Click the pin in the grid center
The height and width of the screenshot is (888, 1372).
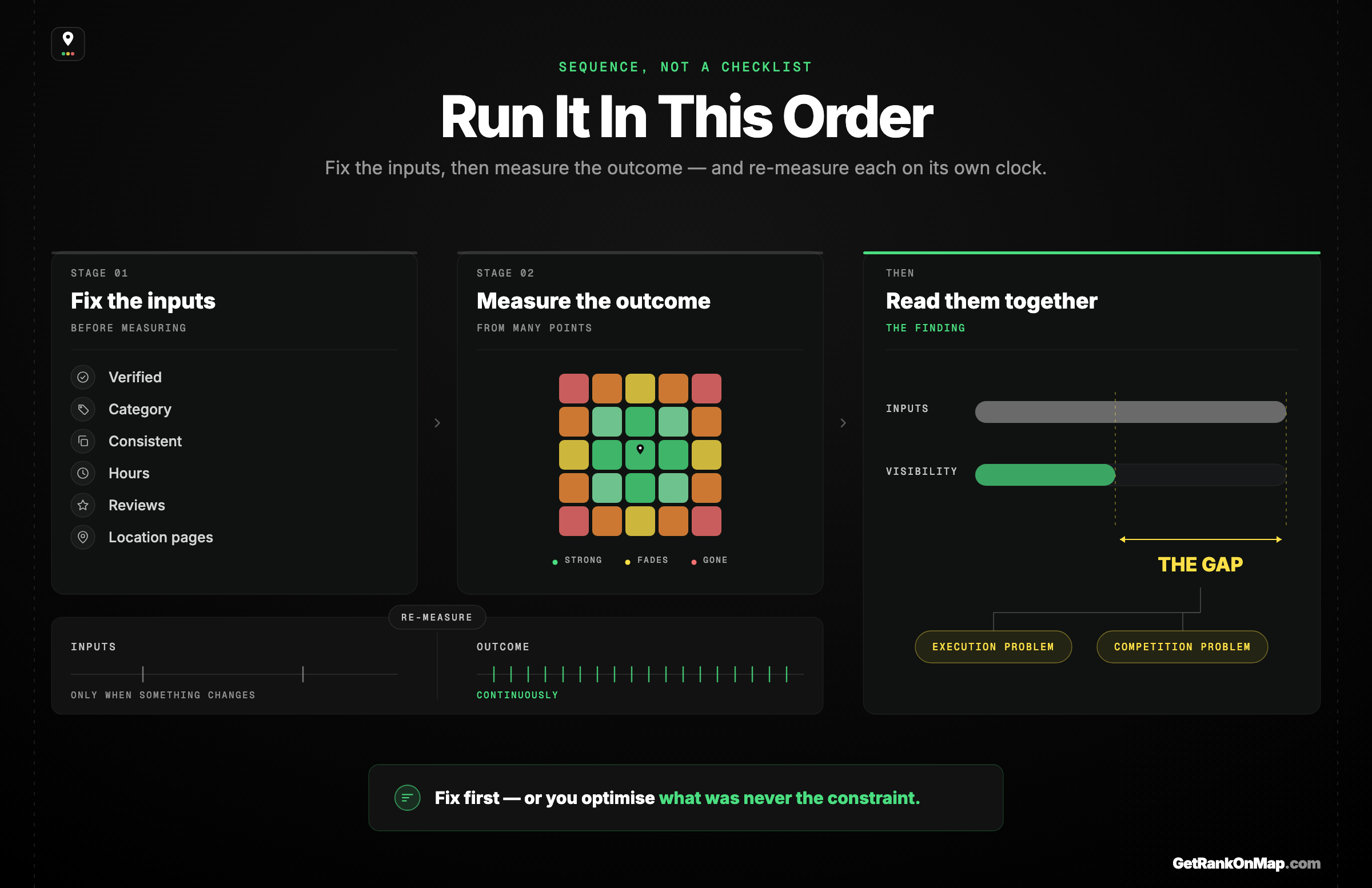[x=640, y=449]
